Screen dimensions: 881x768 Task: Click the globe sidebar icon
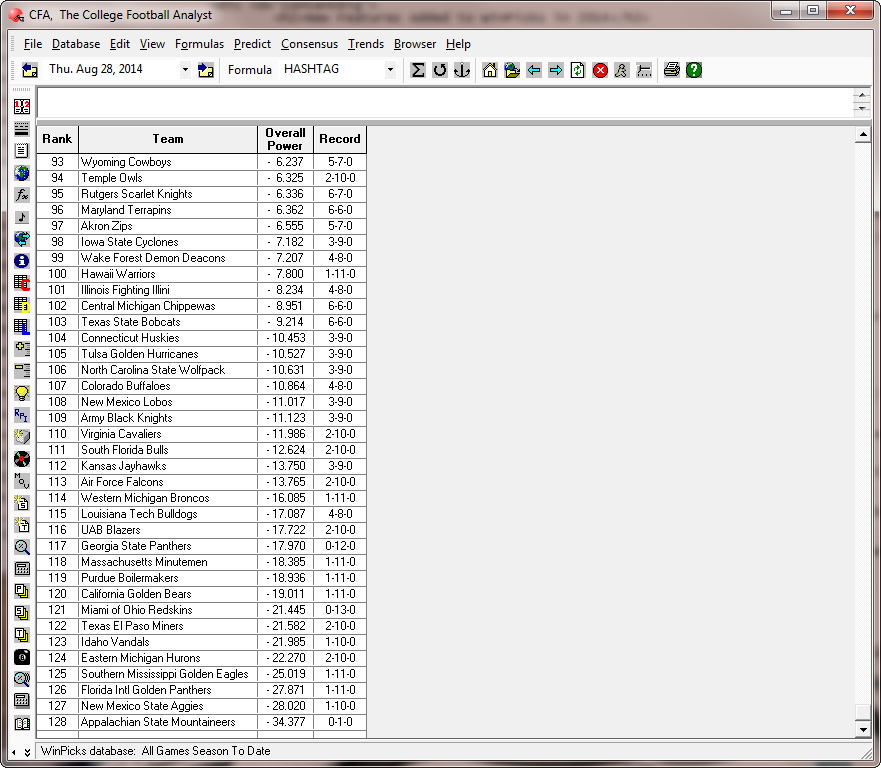(22, 172)
